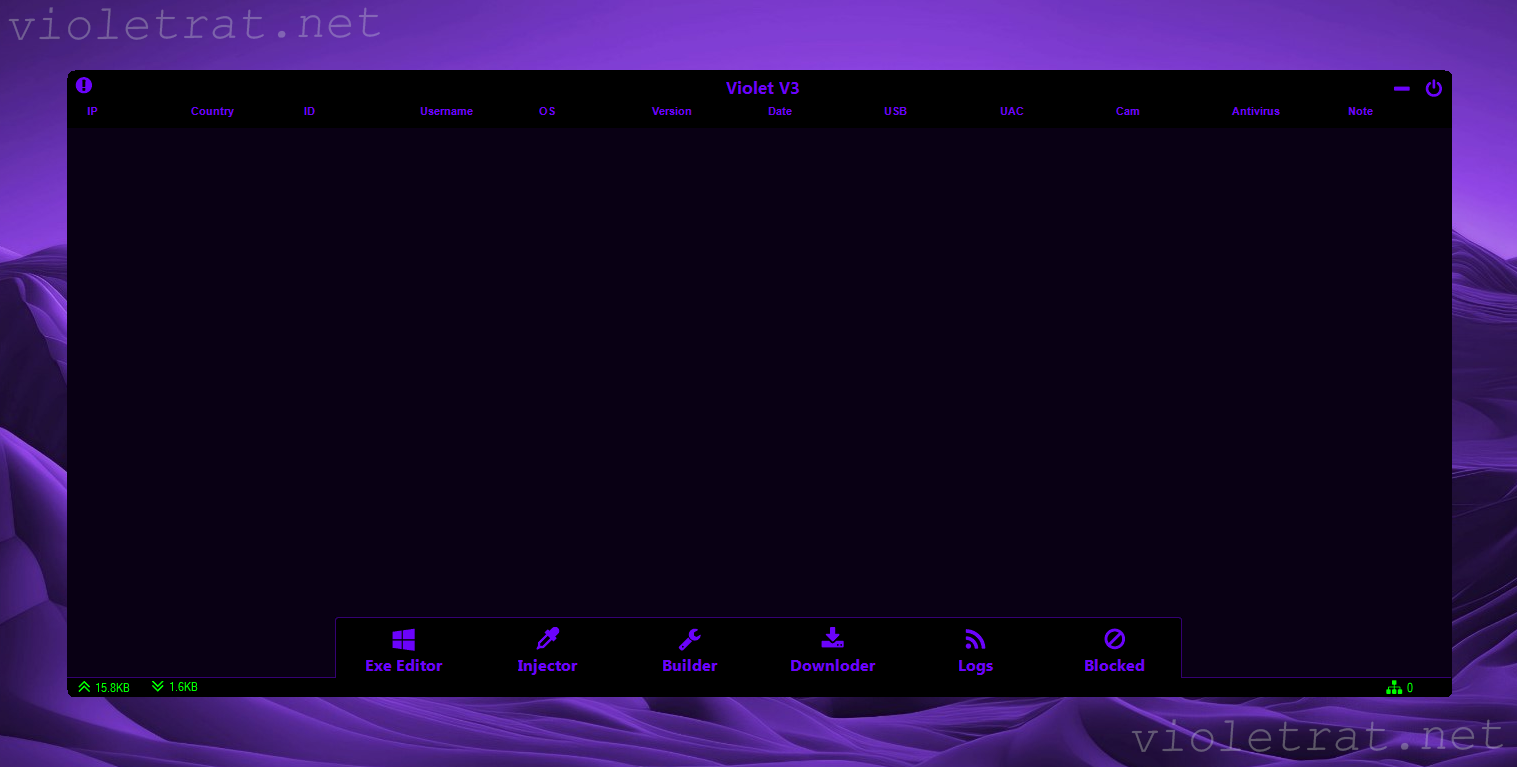
Task: Click the Note column header
Action: pyautogui.click(x=1360, y=112)
